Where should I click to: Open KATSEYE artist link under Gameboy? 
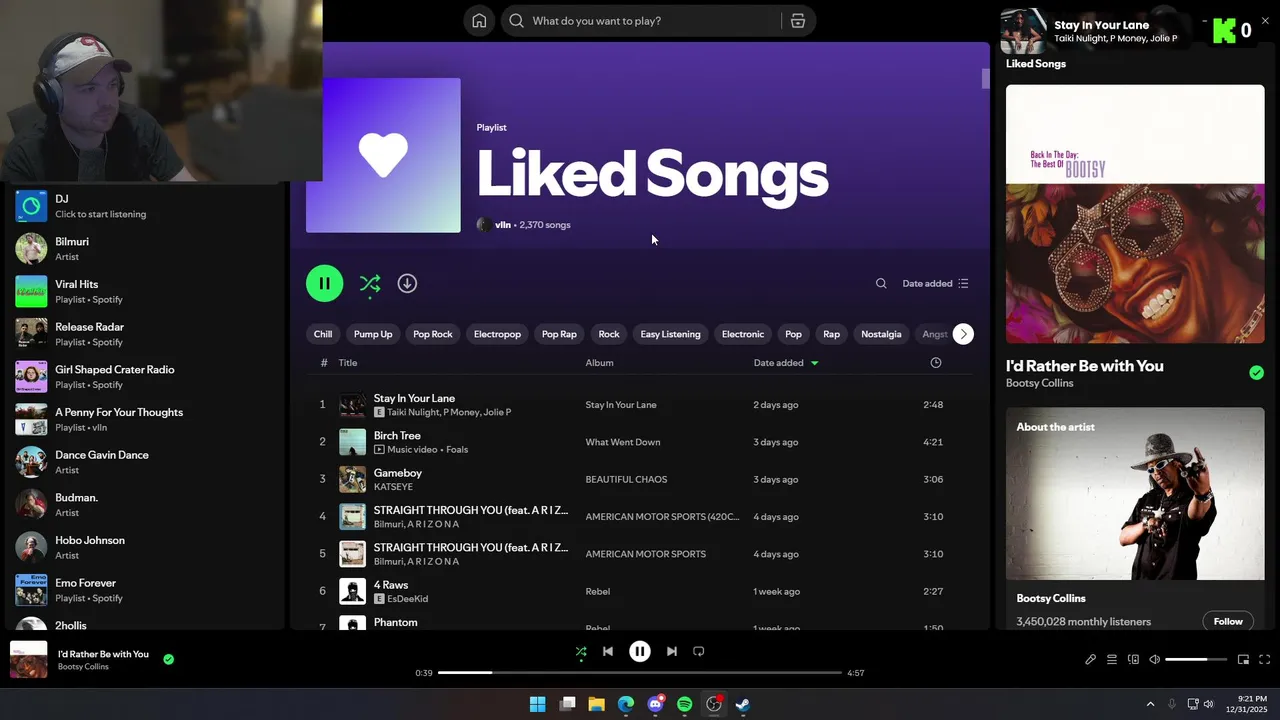point(393,487)
